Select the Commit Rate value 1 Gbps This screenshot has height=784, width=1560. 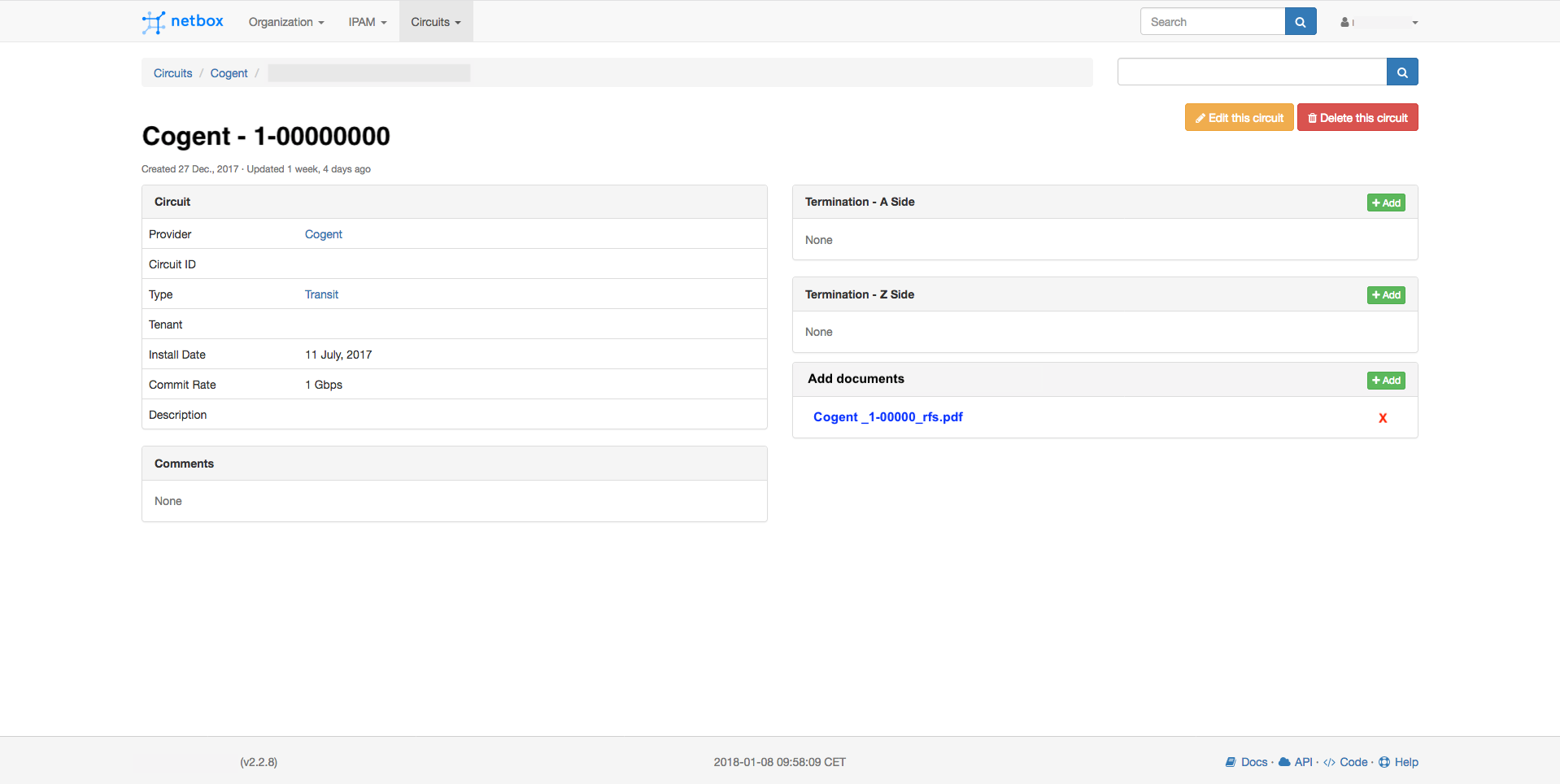324,385
